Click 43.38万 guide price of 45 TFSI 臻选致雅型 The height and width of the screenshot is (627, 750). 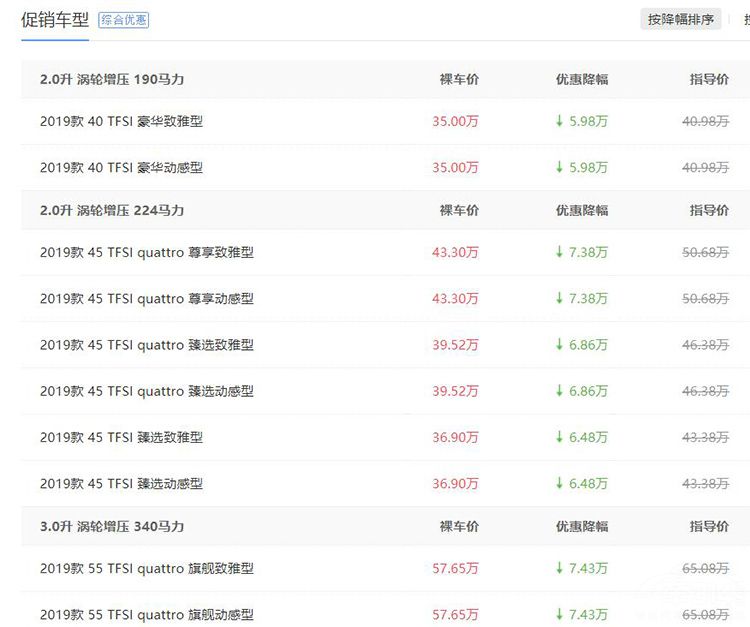(706, 438)
